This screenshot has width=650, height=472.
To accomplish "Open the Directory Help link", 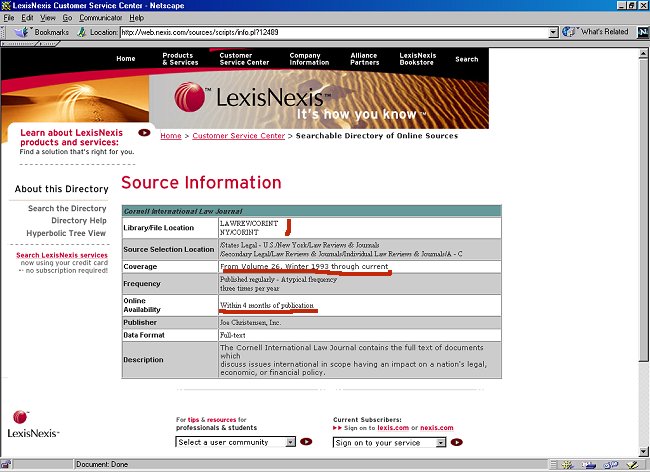I will [78, 221].
